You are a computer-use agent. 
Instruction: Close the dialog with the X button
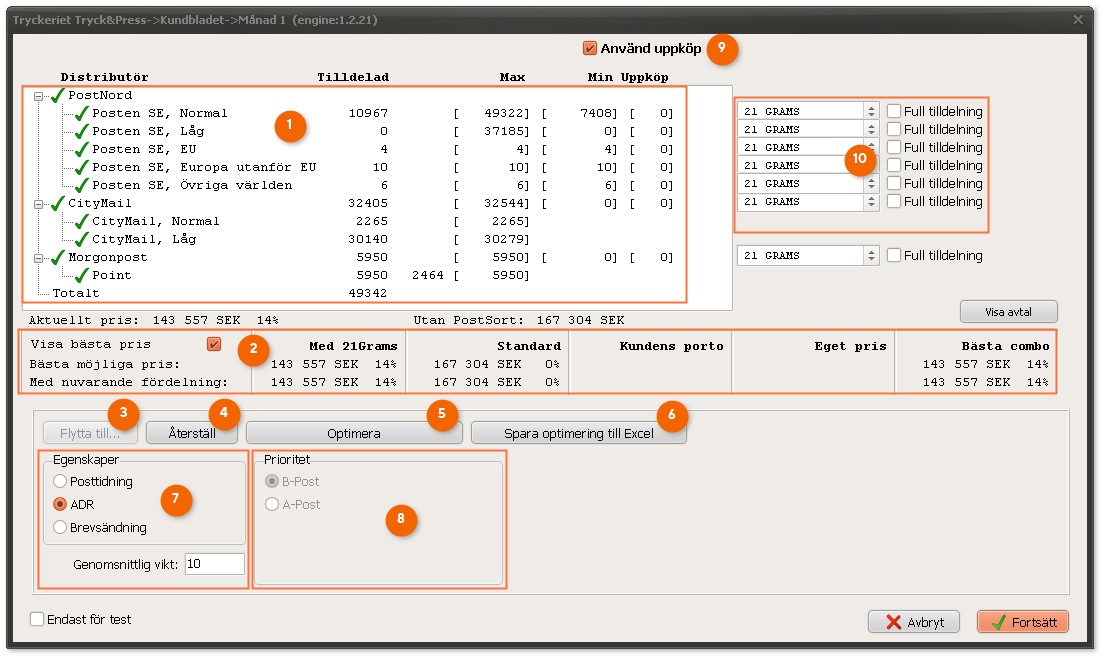coord(1078,20)
